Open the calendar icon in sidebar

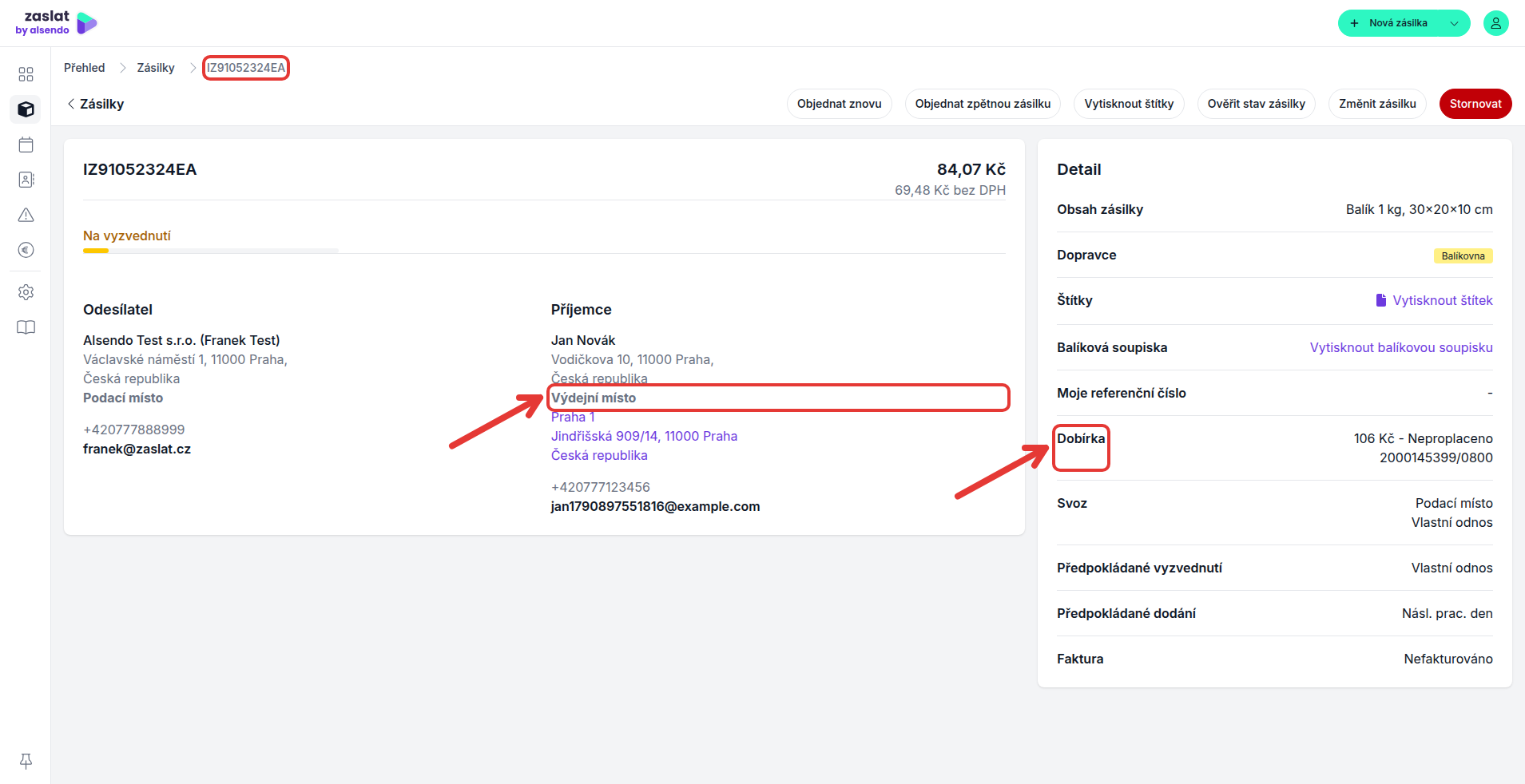[26, 145]
